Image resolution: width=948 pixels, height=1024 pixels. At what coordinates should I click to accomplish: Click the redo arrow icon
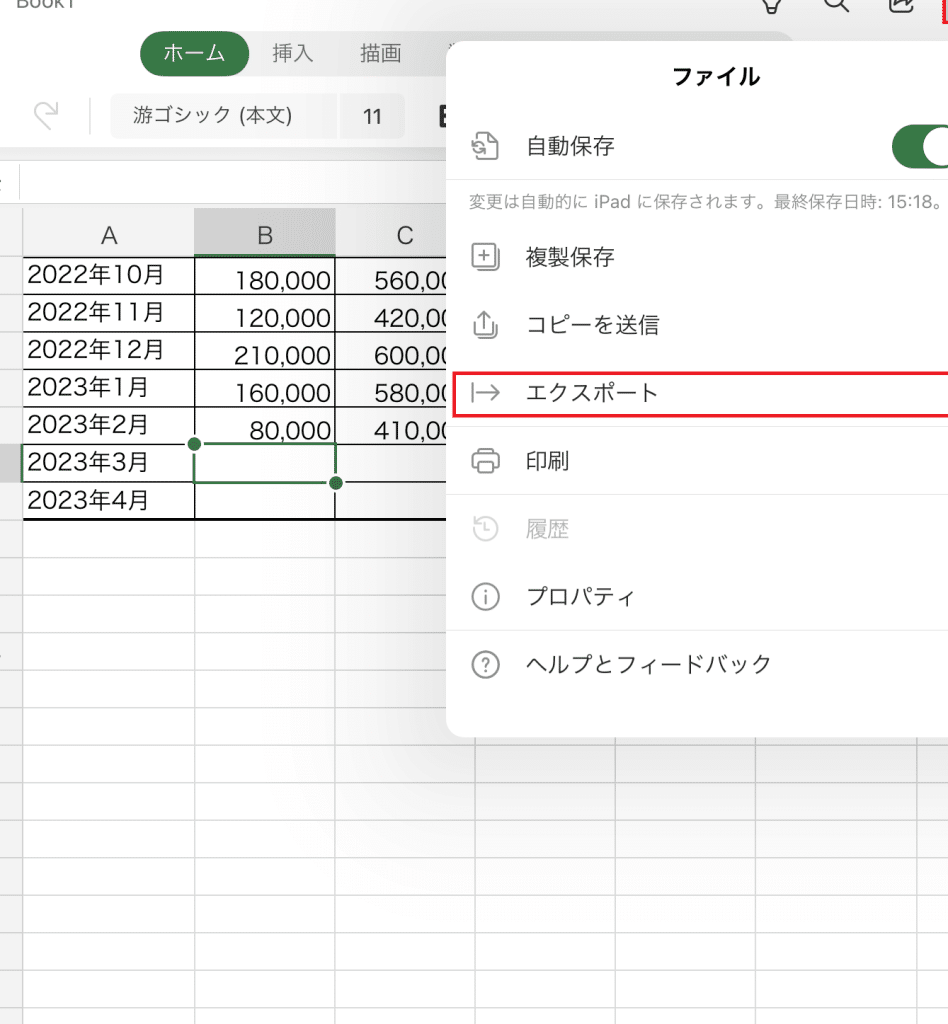point(46,116)
